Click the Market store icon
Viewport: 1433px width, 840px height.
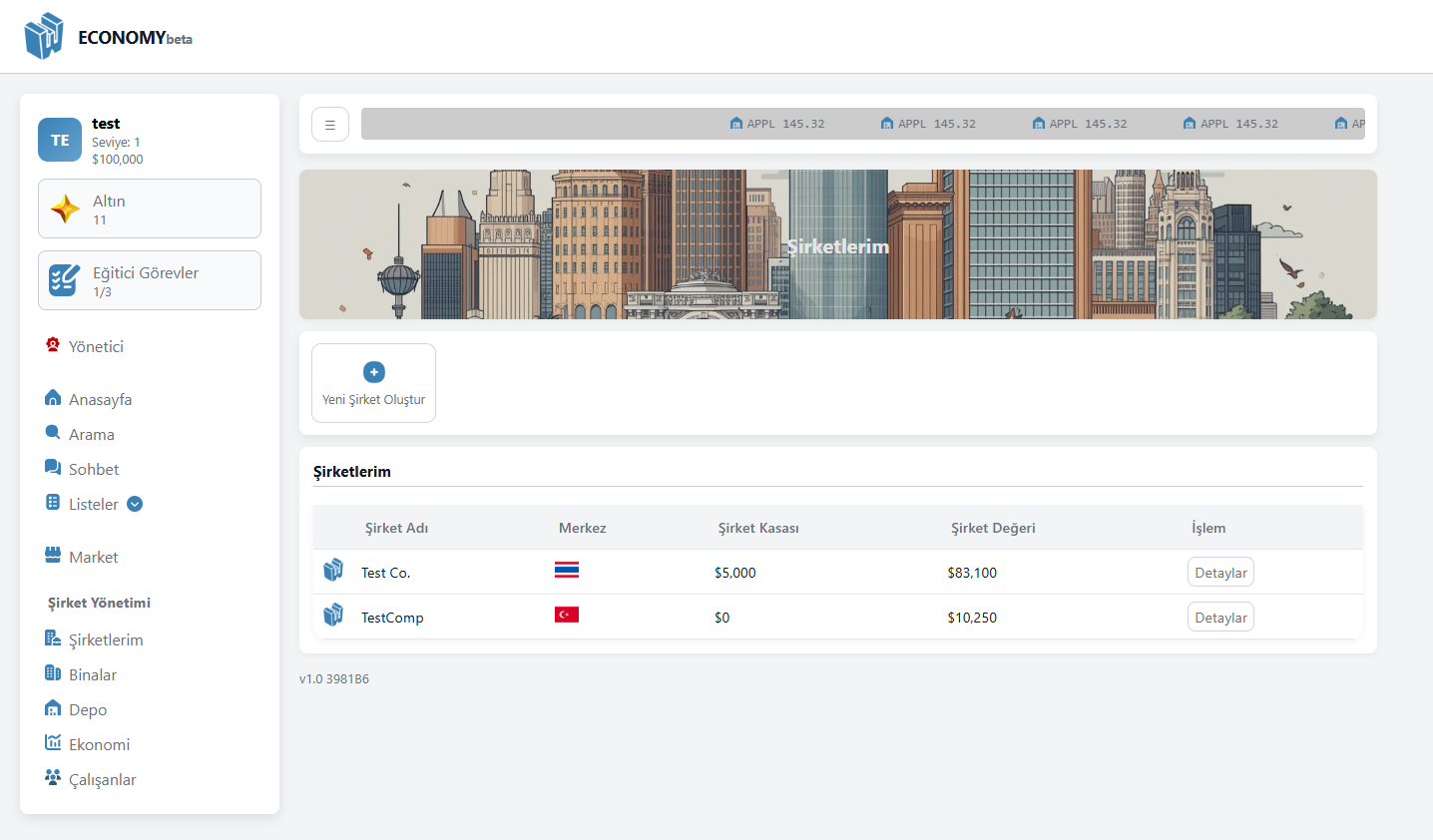pyautogui.click(x=53, y=556)
